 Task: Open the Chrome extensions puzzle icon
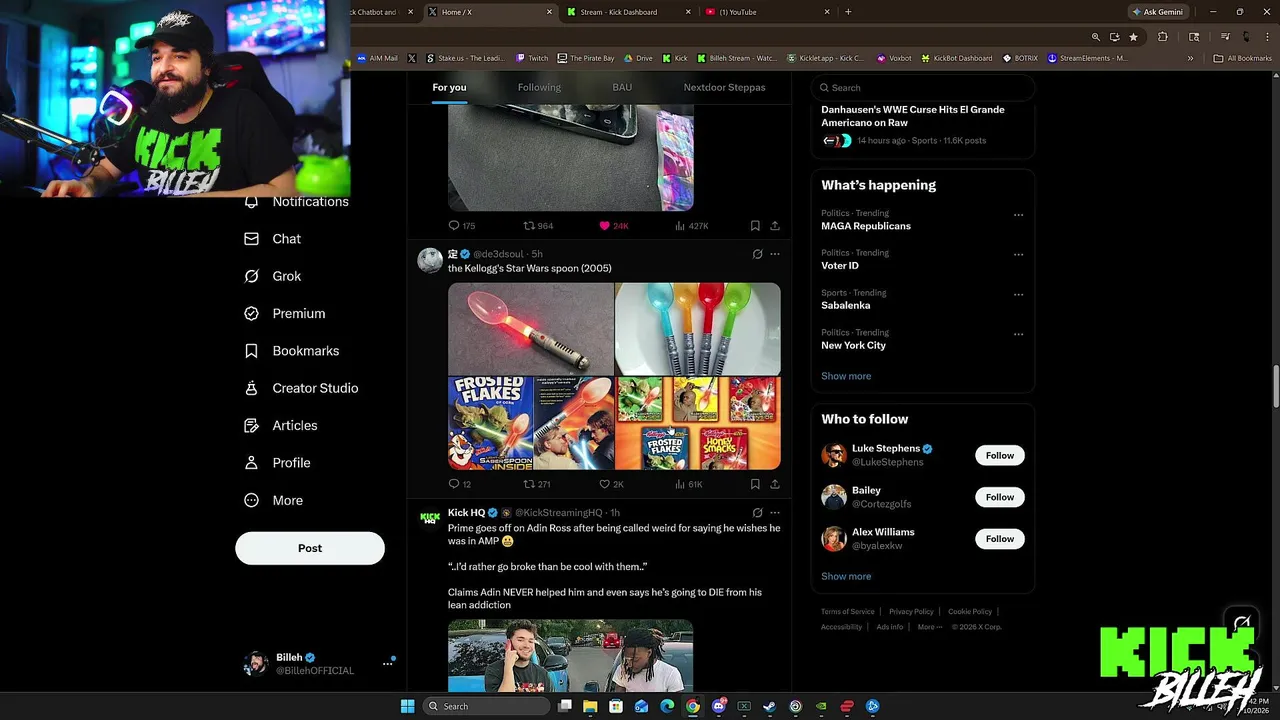click(x=1162, y=37)
